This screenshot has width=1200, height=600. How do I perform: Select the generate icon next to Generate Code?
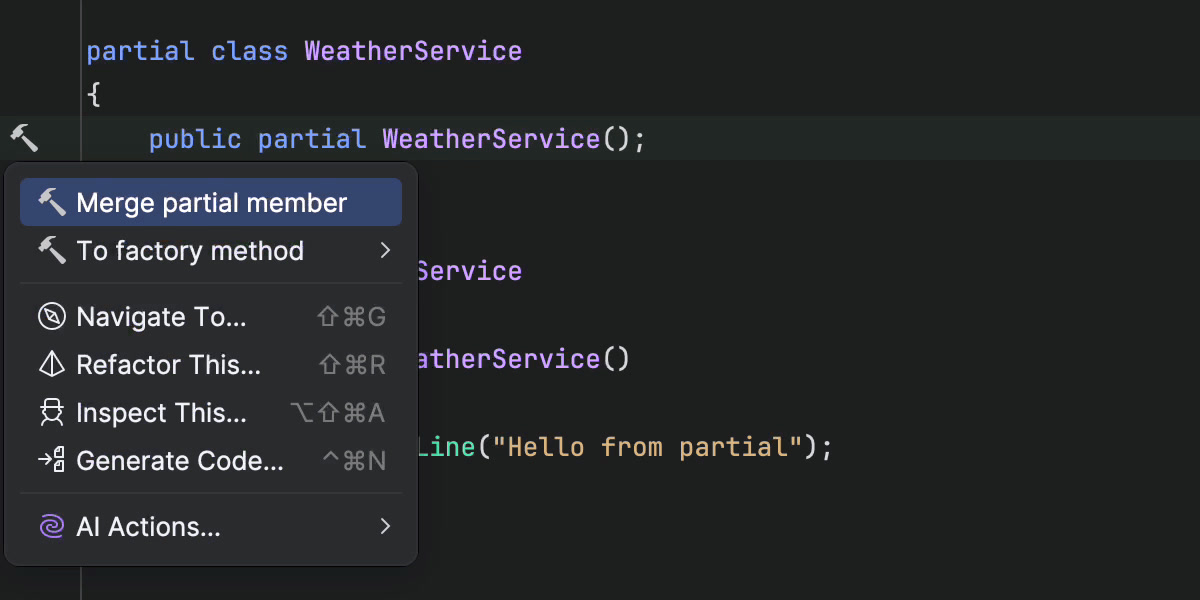pos(52,461)
